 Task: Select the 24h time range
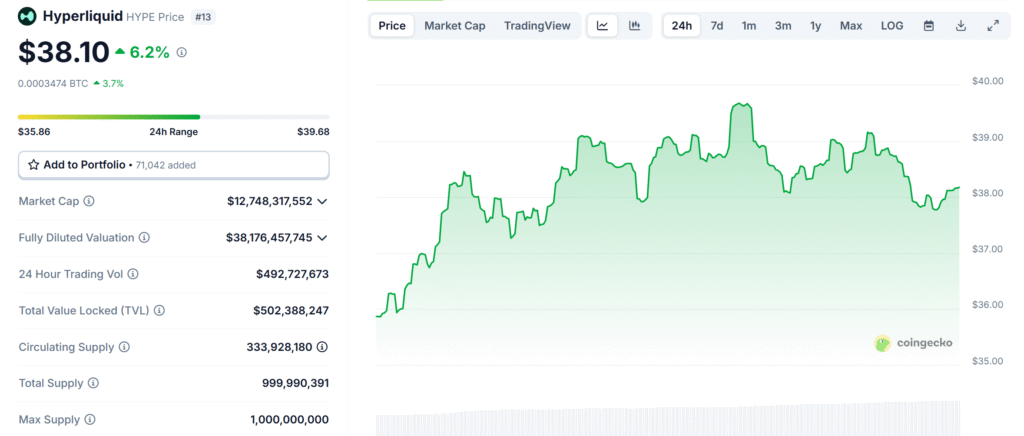pyautogui.click(x=682, y=26)
